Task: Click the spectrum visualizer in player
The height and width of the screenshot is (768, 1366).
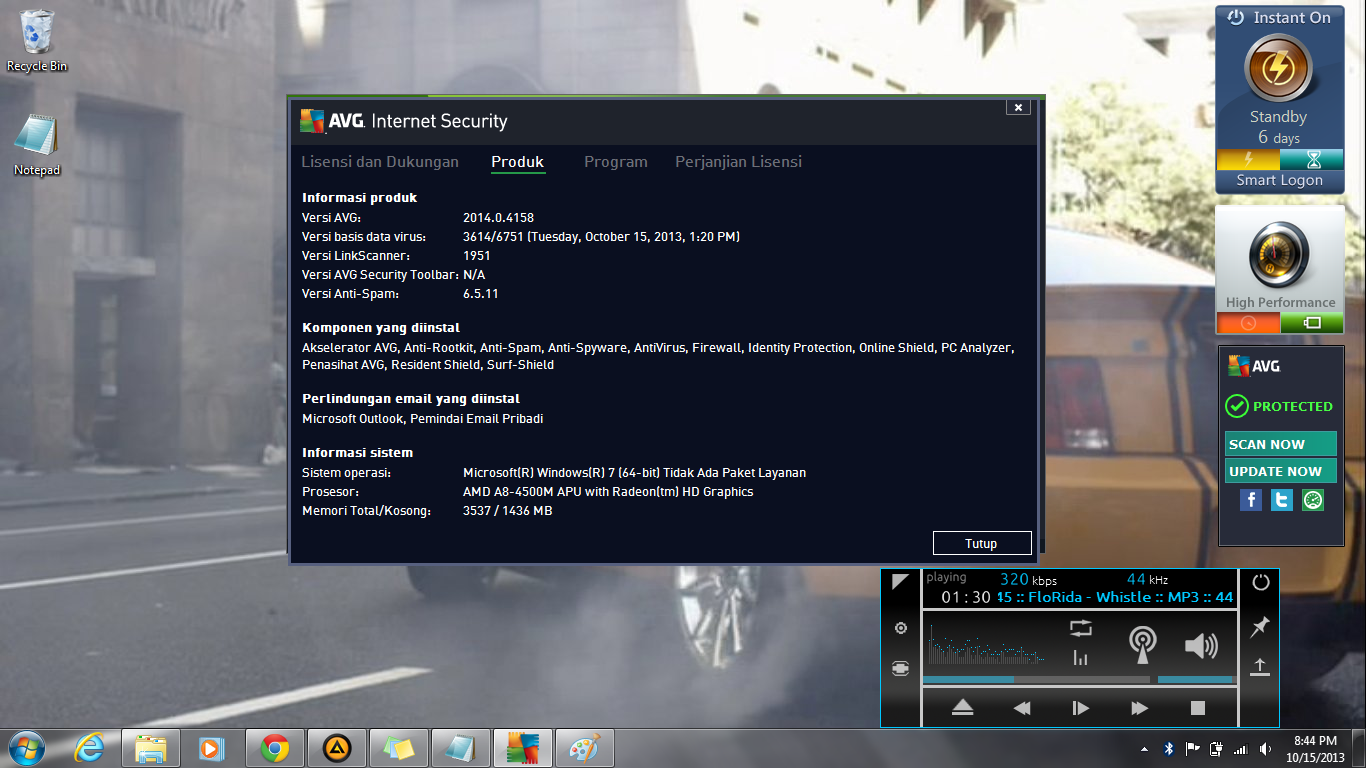Action: [988, 644]
